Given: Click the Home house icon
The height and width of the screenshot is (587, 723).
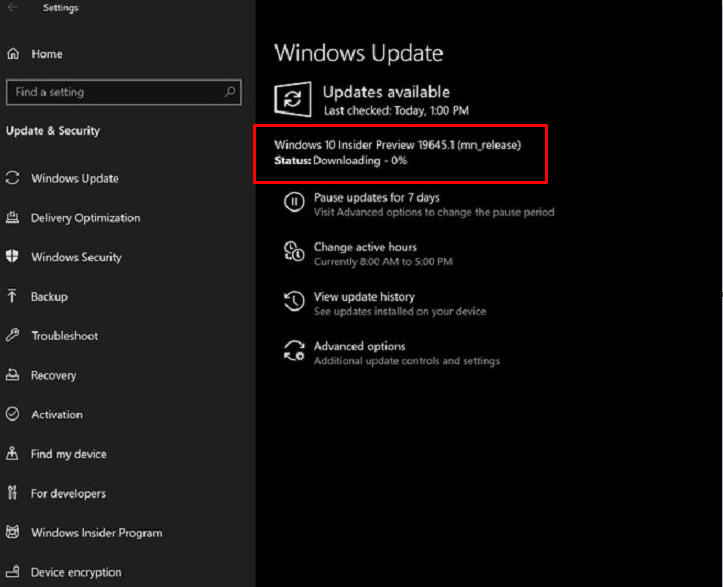Looking at the screenshot, I should point(13,53).
